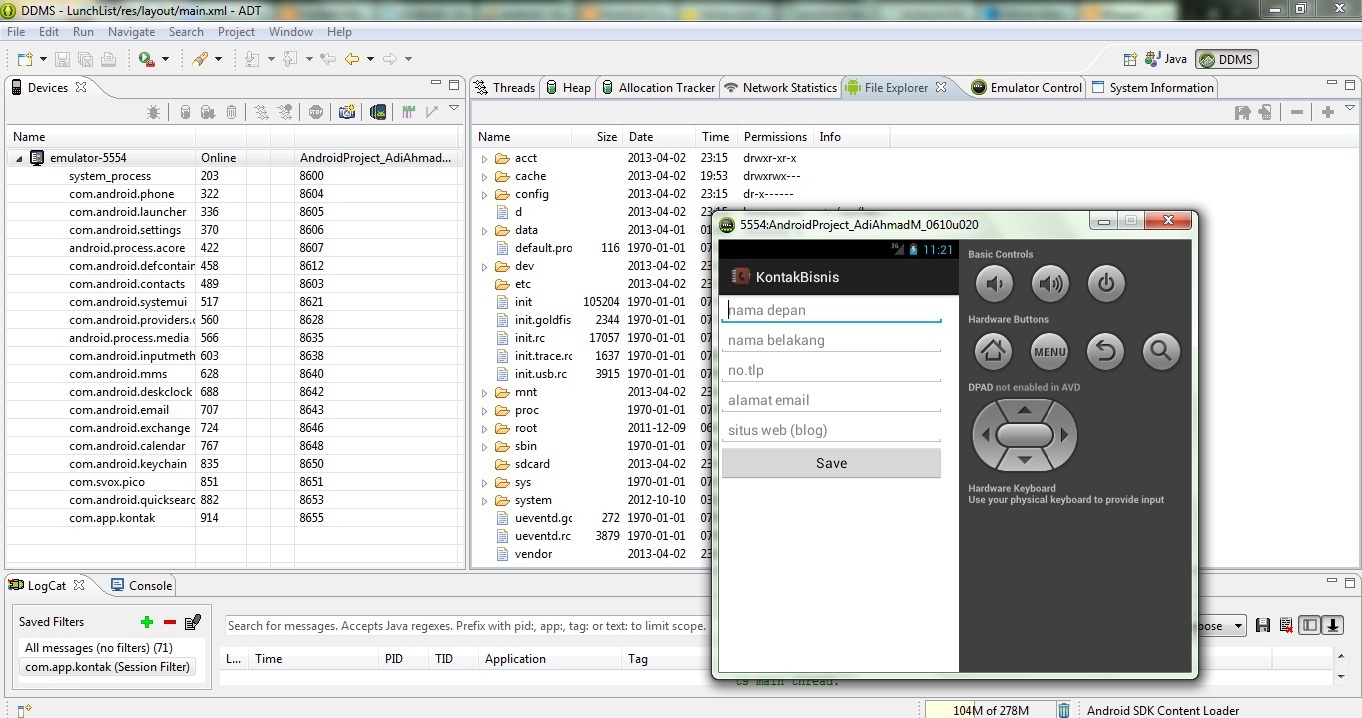Click the emulator Search hardware button
The width and height of the screenshot is (1362, 718).
(1161, 351)
